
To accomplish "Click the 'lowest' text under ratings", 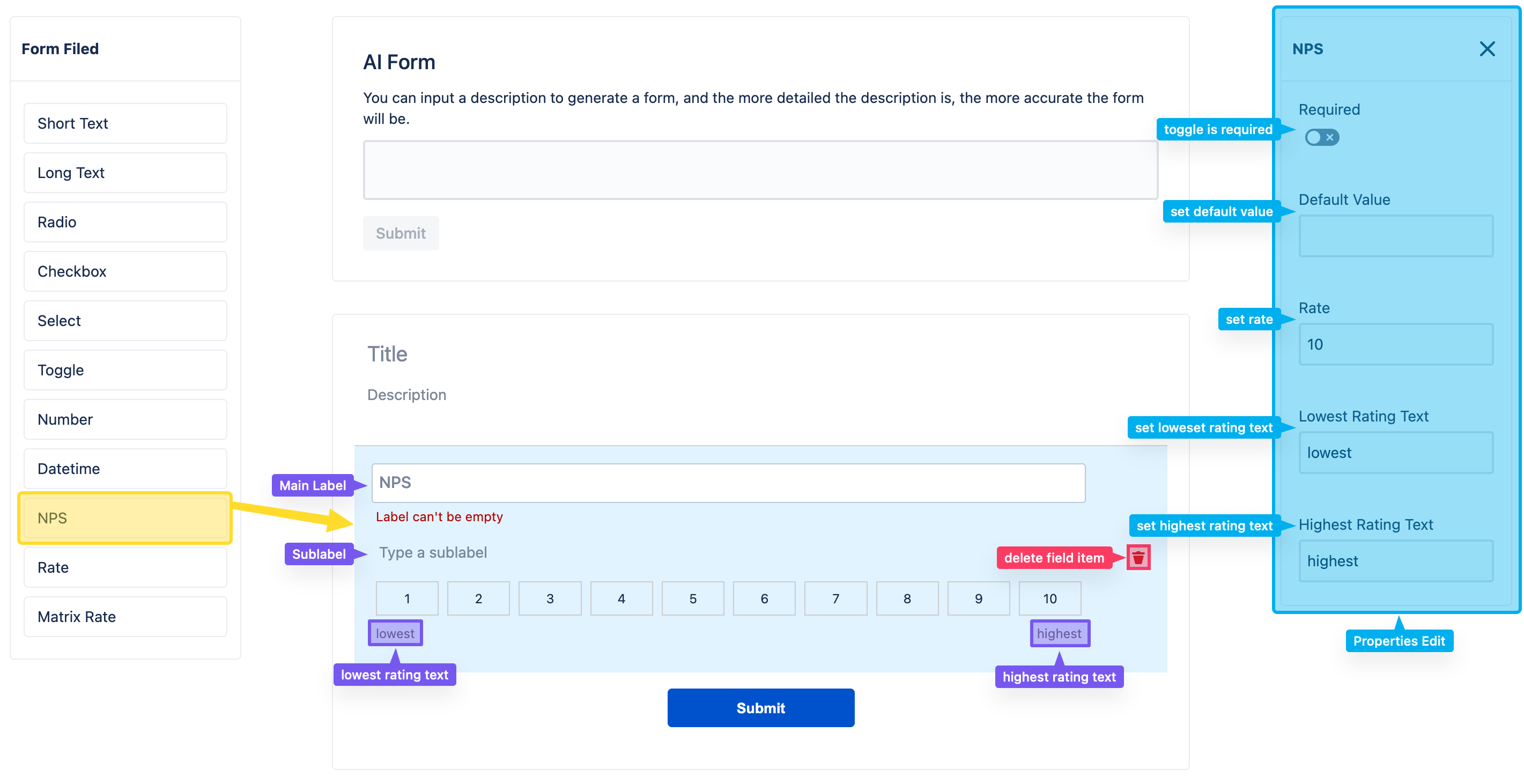I will pos(395,633).
